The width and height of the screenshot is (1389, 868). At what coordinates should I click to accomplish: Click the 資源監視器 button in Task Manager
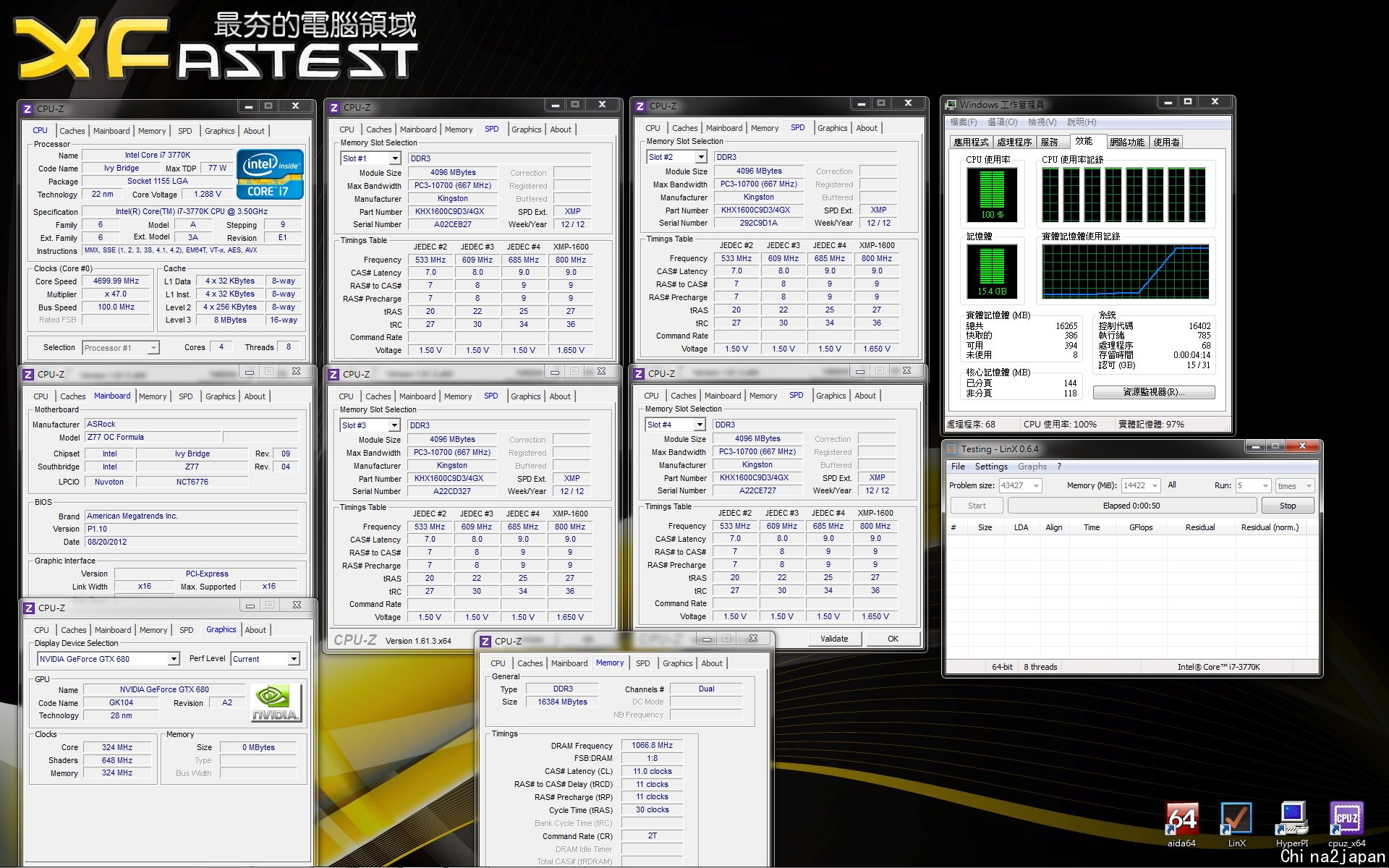coord(1154,392)
